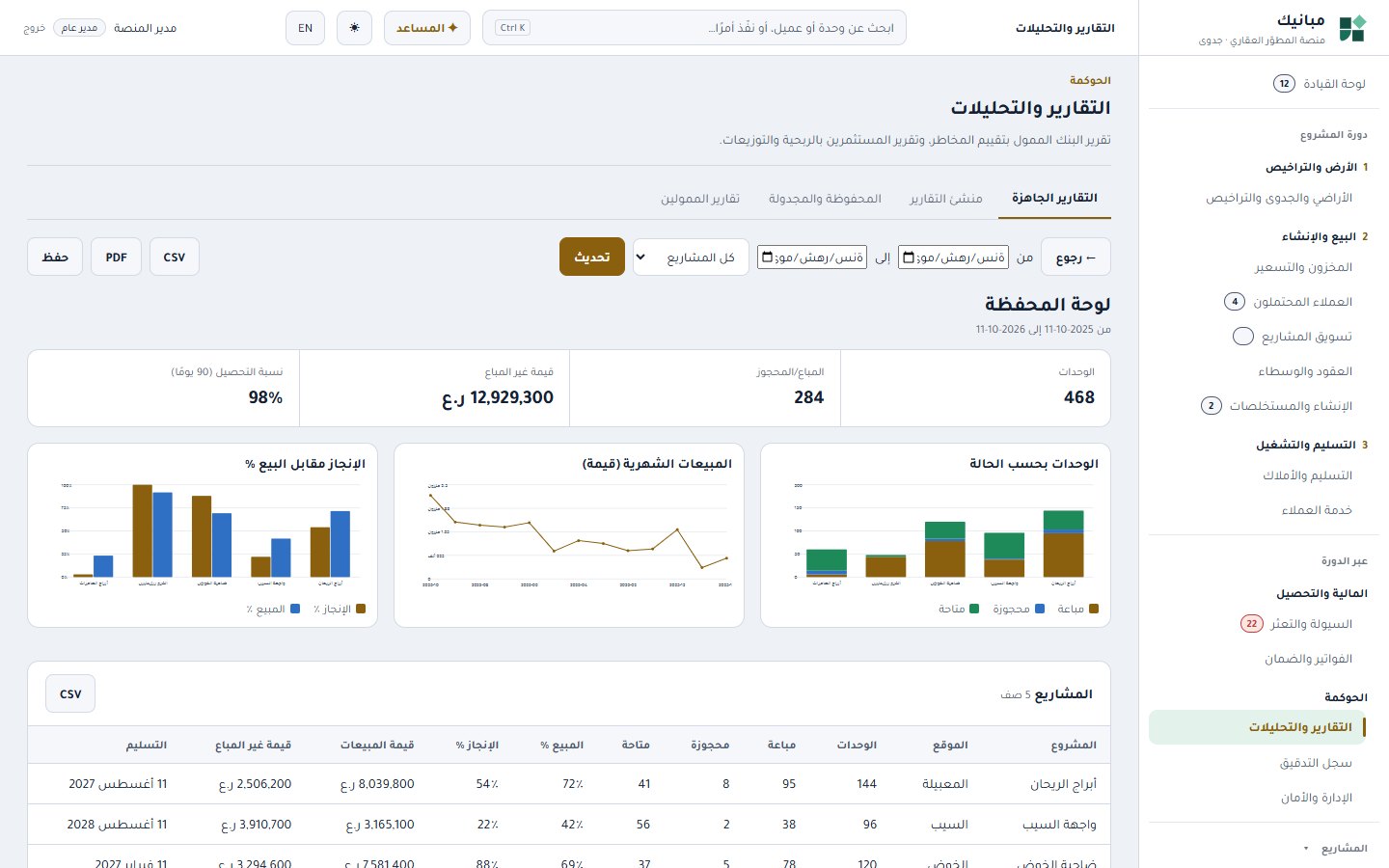The height and width of the screenshot is (868, 1389).
Task: Open calendar picker in the 'من' date field
Action: click(x=907, y=258)
